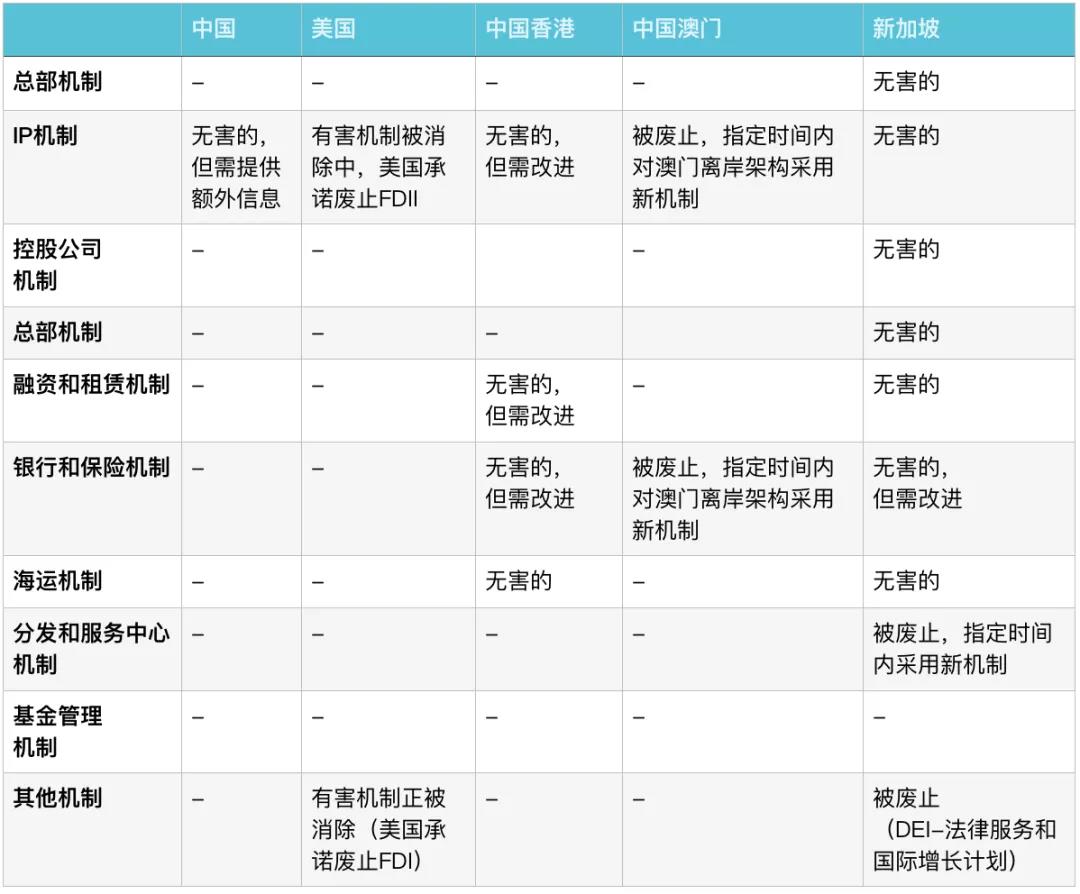The height and width of the screenshot is (894, 1080).
Task: Select the 被废止，指定时间内采用新机制 cell under 新加坡
Action: coord(962,649)
